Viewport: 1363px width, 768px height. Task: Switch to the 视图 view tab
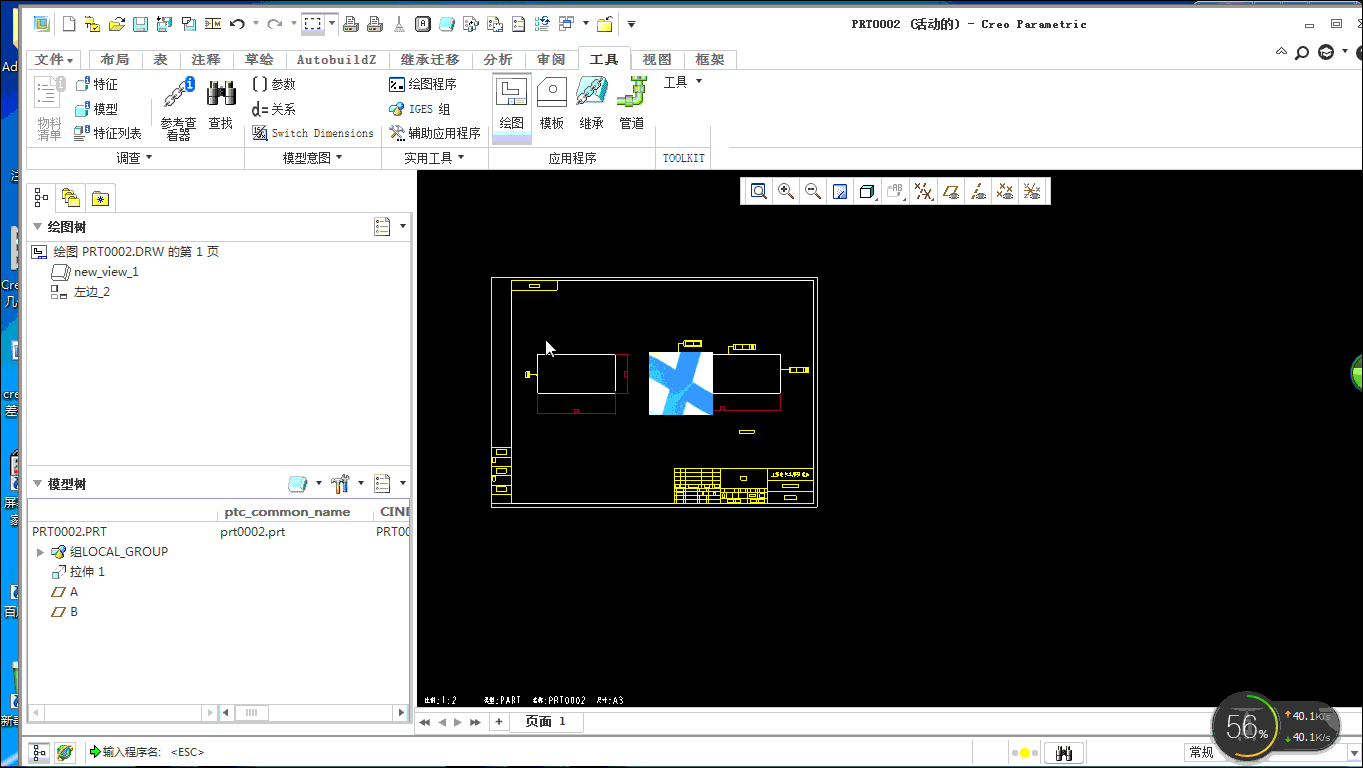657,60
